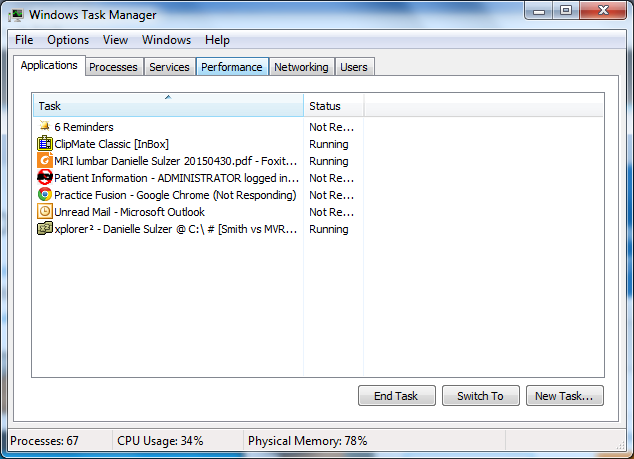Switch to the Services tab
Image resolution: width=634 pixels, height=459 pixels.
pos(169,67)
